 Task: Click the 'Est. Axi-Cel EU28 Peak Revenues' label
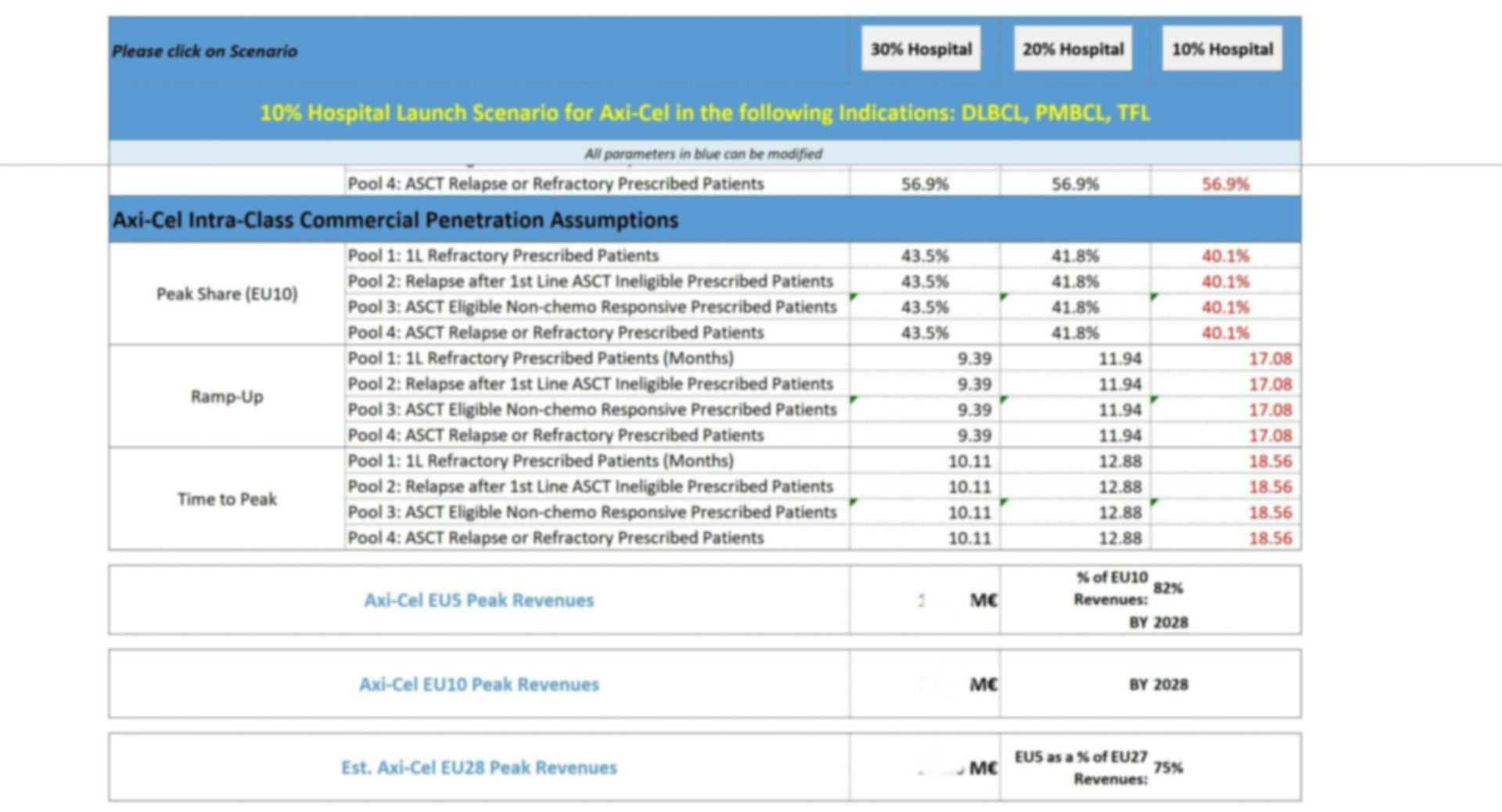[479, 767]
